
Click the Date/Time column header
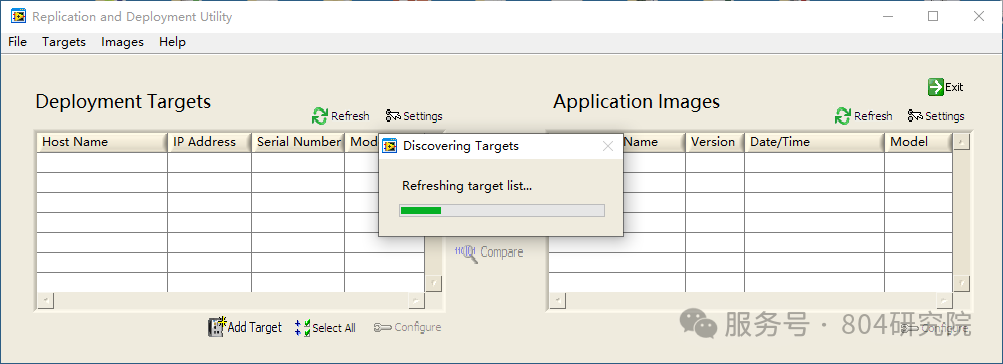[814, 142]
